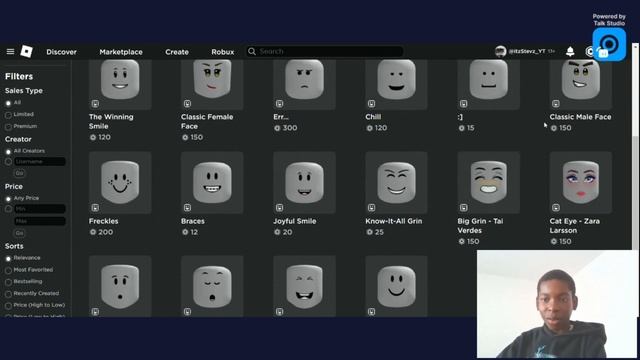The height and width of the screenshot is (360, 640).
Task: Click the Err... face thumbnail
Action: pos(304,84)
